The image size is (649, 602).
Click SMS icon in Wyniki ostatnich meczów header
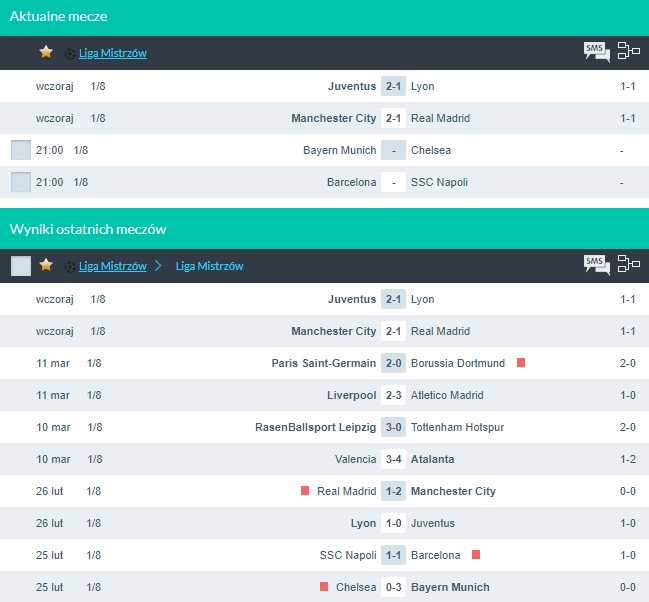click(597, 265)
